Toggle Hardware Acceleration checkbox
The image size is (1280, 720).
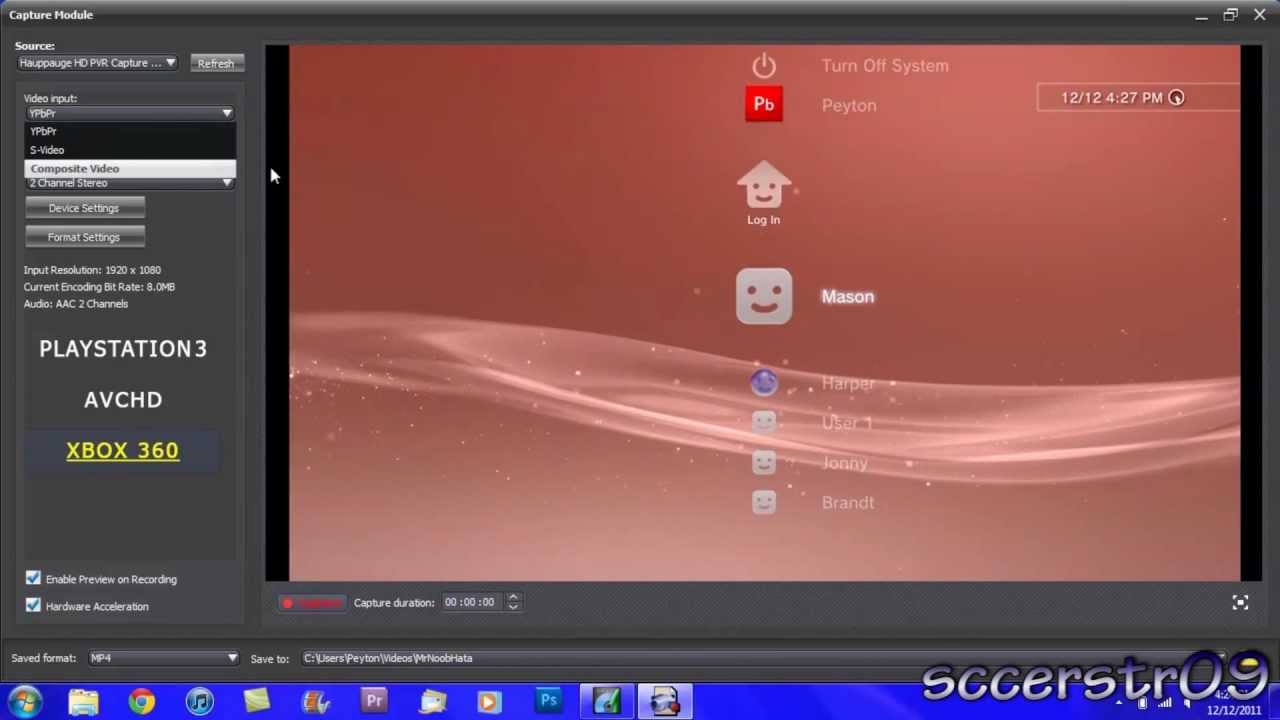pyautogui.click(x=33, y=605)
